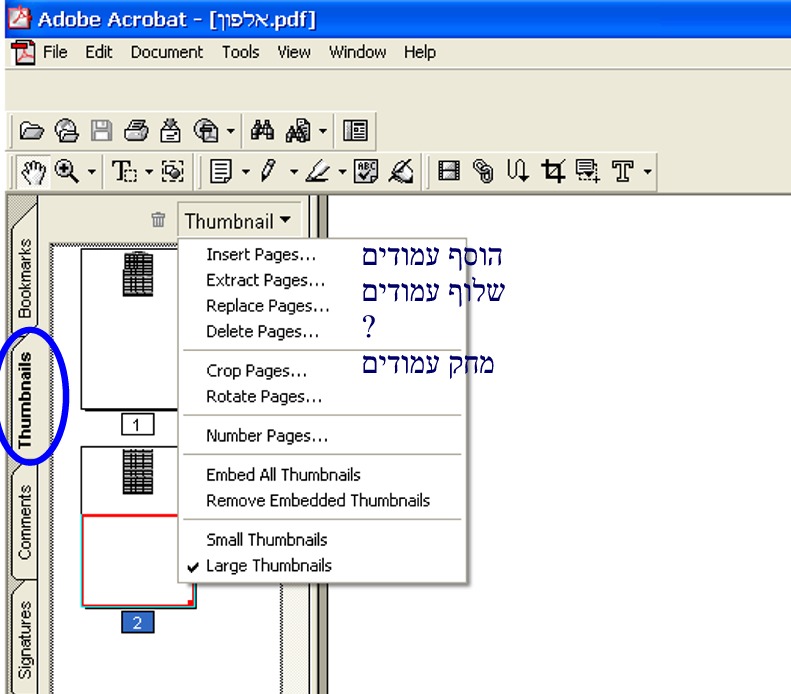
Task: Choose Extract Pages from the menu
Action: [321, 280]
